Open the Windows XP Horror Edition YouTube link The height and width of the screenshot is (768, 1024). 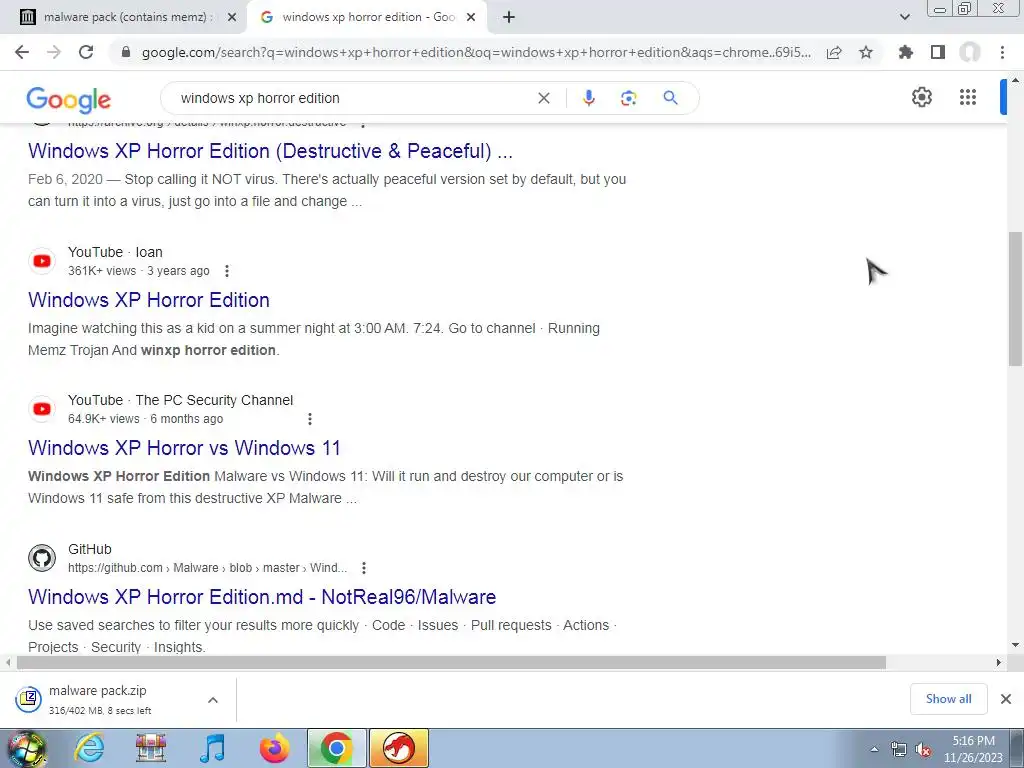click(x=149, y=300)
